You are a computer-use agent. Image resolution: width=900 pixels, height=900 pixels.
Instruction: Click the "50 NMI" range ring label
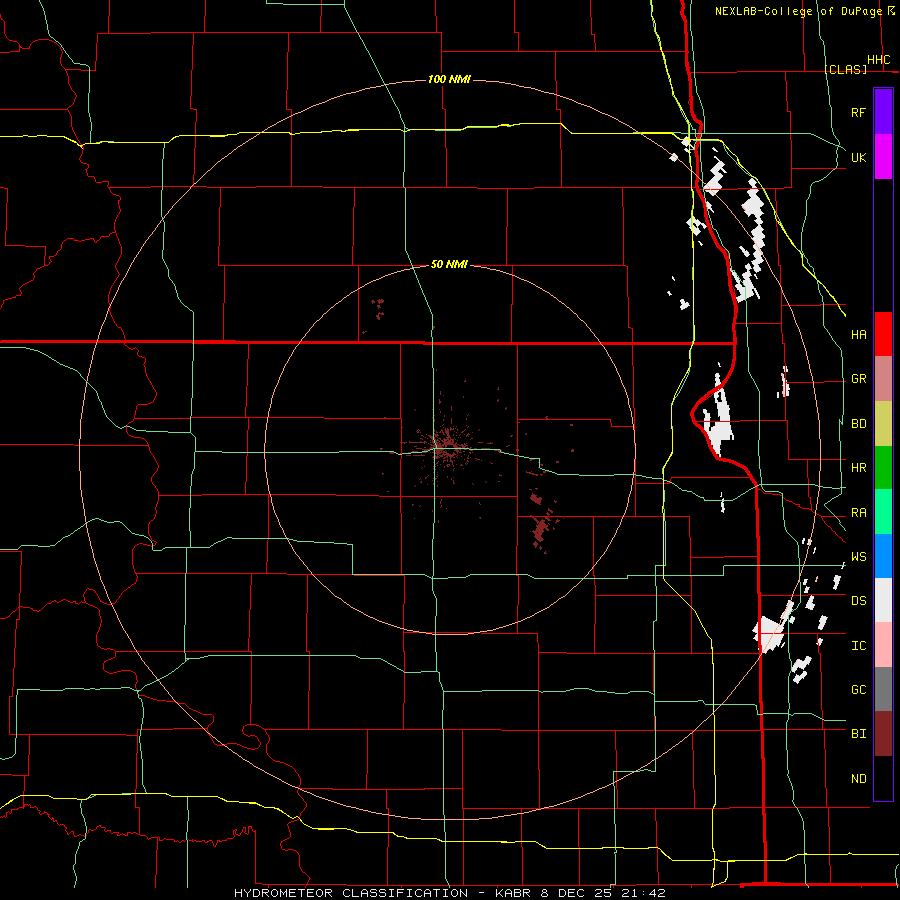(449, 264)
